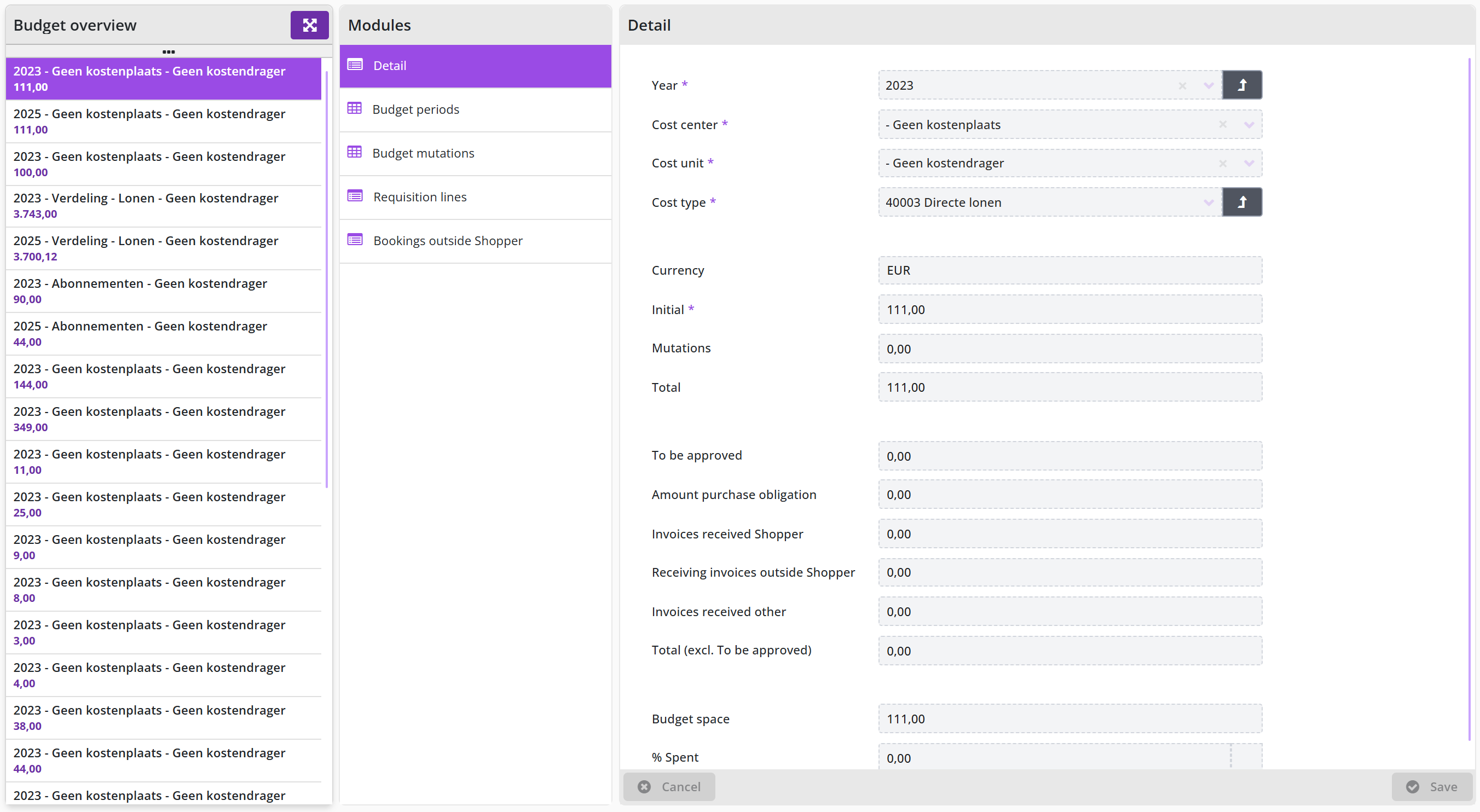Clear the Cost center field with X icon

click(x=1223, y=125)
